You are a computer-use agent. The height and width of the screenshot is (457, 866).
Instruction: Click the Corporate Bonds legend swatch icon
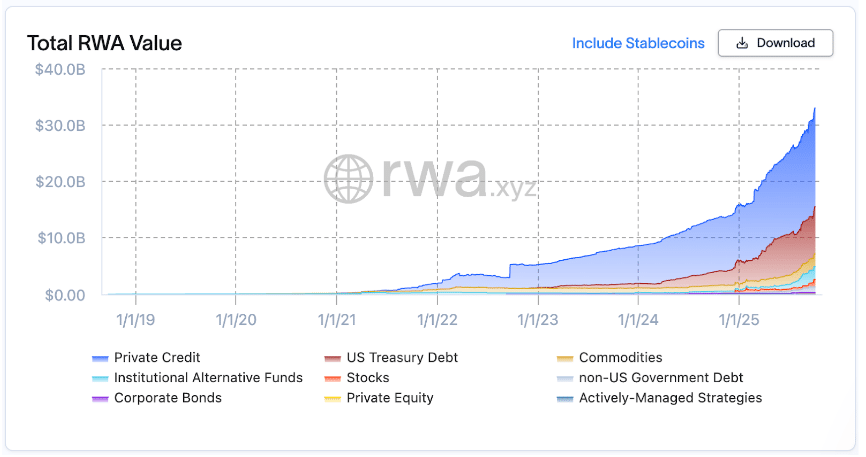point(100,398)
